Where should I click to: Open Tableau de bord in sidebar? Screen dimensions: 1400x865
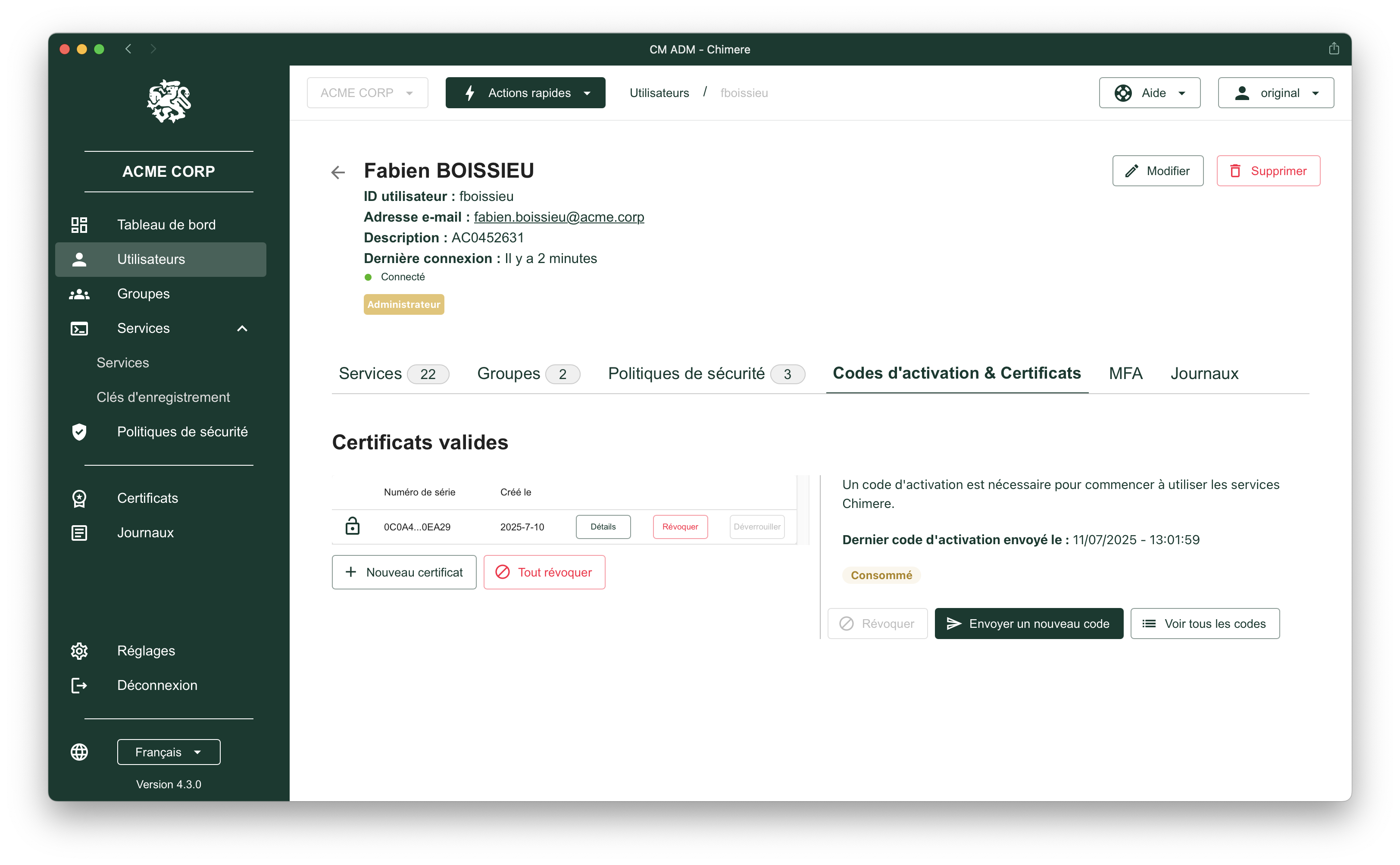(x=161, y=225)
